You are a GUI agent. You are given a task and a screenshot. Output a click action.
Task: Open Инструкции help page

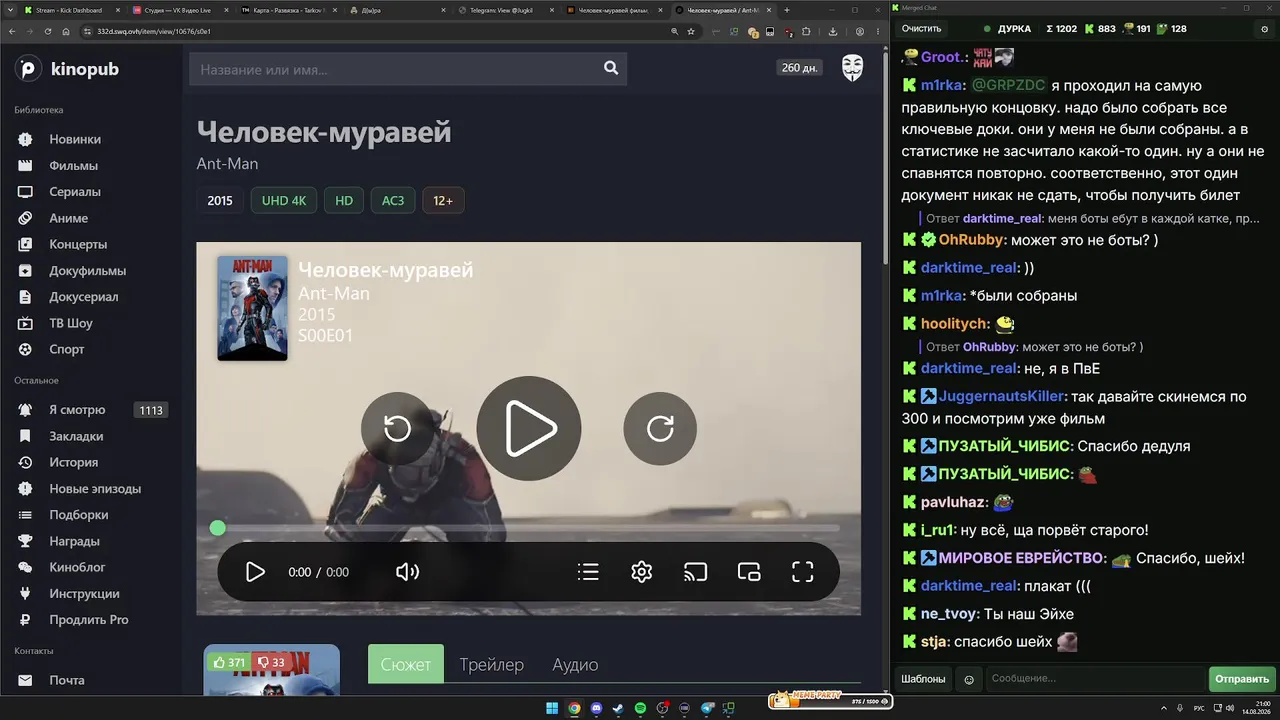click(84, 593)
